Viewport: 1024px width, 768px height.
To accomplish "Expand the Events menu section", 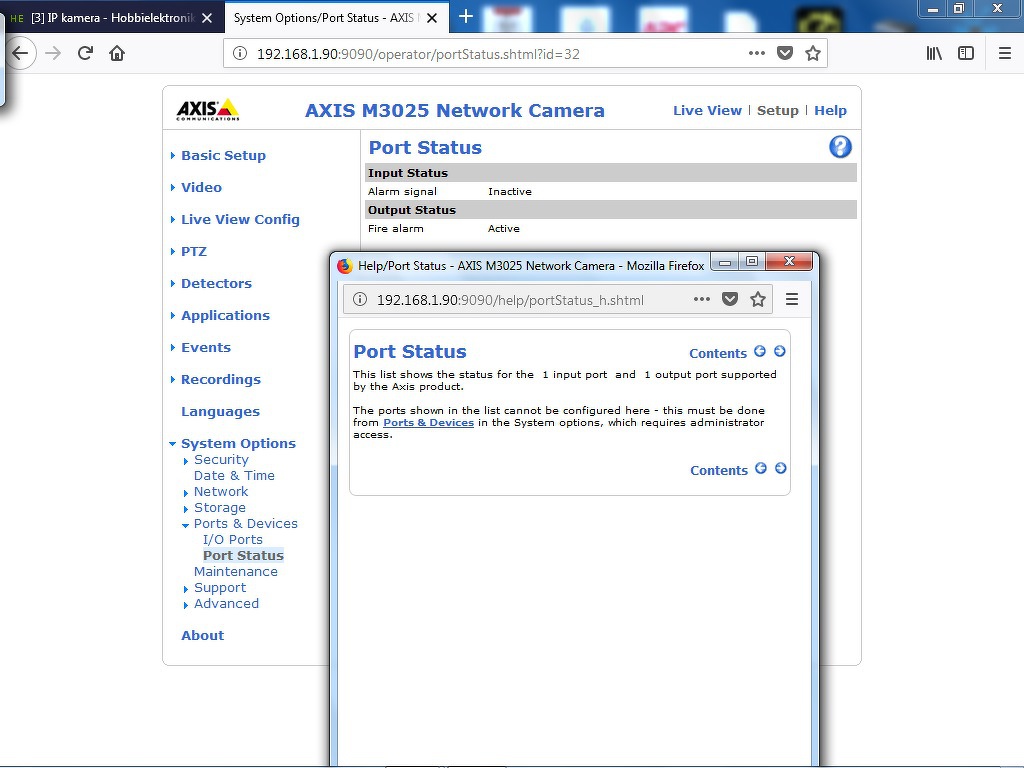I will pyautogui.click(x=206, y=347).
